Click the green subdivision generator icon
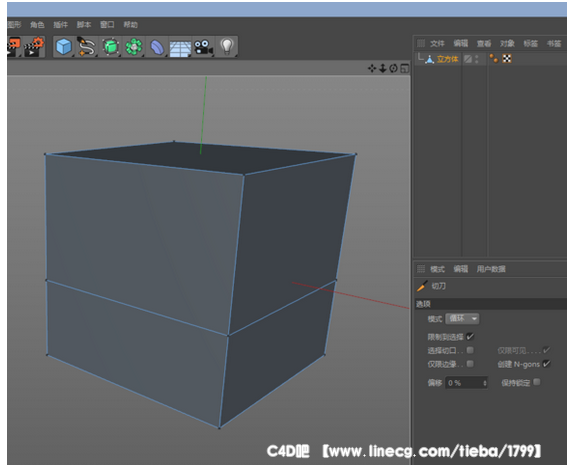The width and height of the screenshot is (567, 468). (x=110, y=47)
